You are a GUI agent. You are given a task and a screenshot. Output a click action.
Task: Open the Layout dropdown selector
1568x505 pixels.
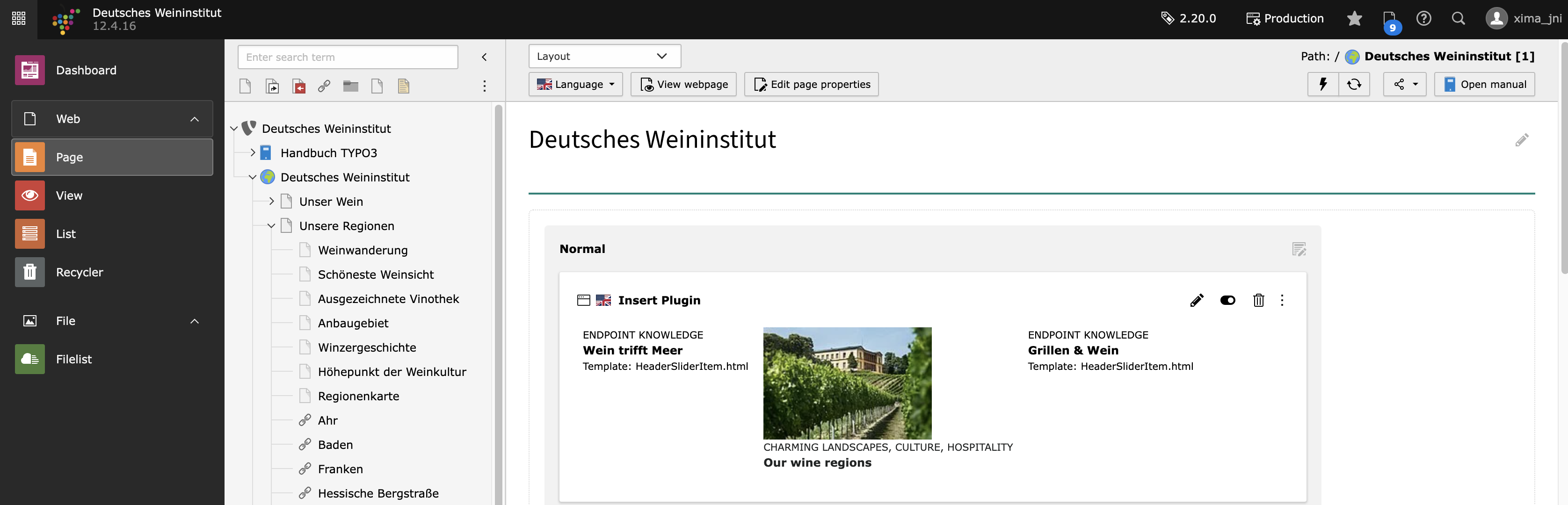click(x=604, y=57)
